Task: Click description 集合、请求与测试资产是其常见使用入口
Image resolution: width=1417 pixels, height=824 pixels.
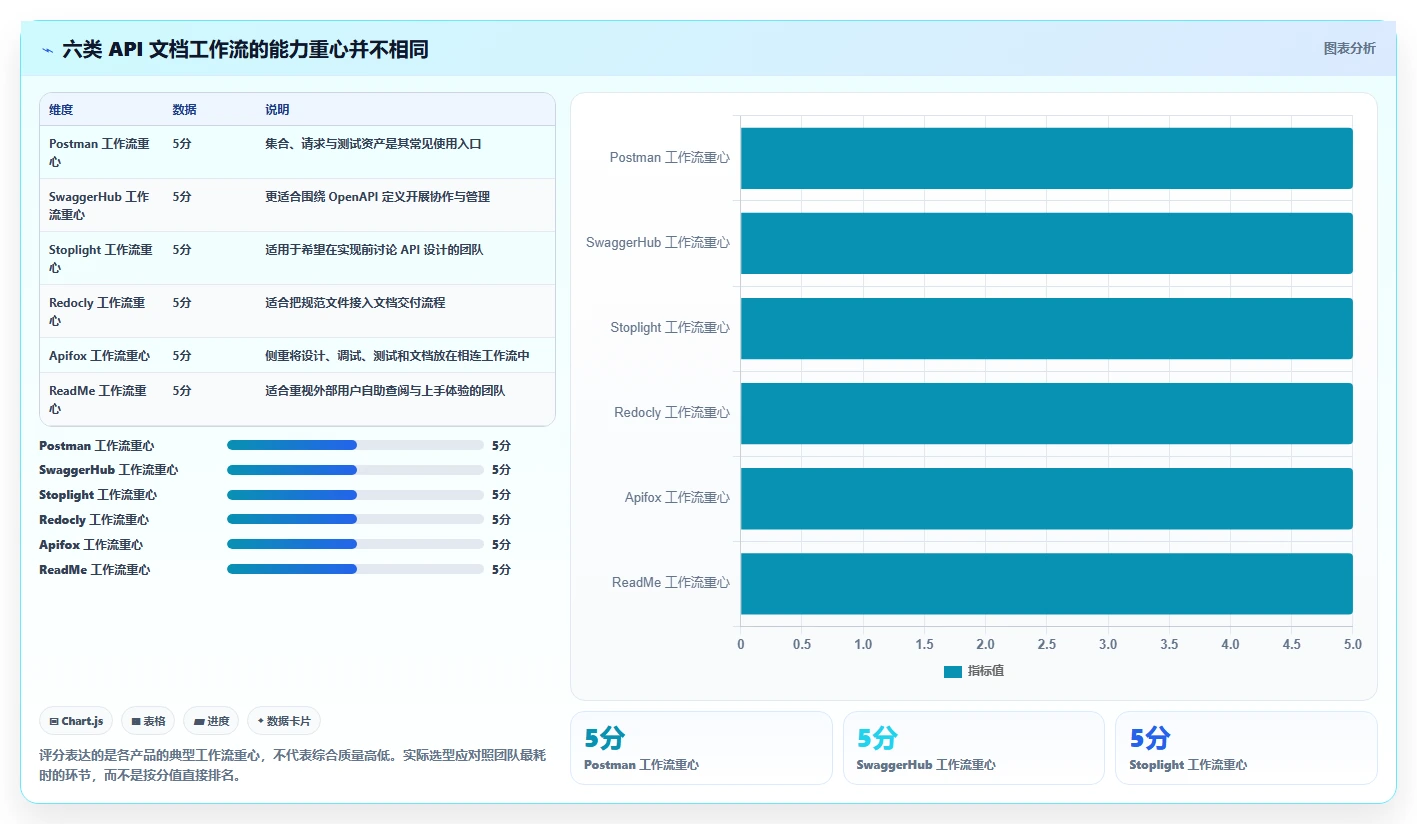Action: click(x=373, y=144)
